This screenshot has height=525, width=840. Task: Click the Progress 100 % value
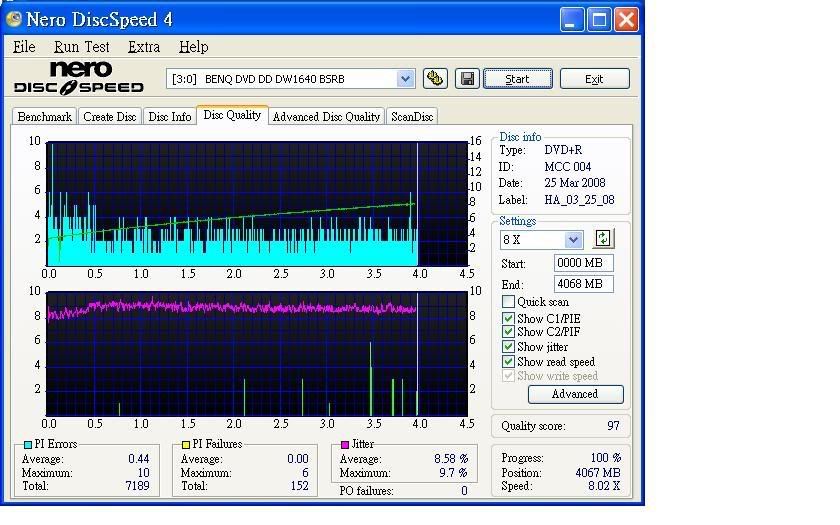click(x=605, y=458)
